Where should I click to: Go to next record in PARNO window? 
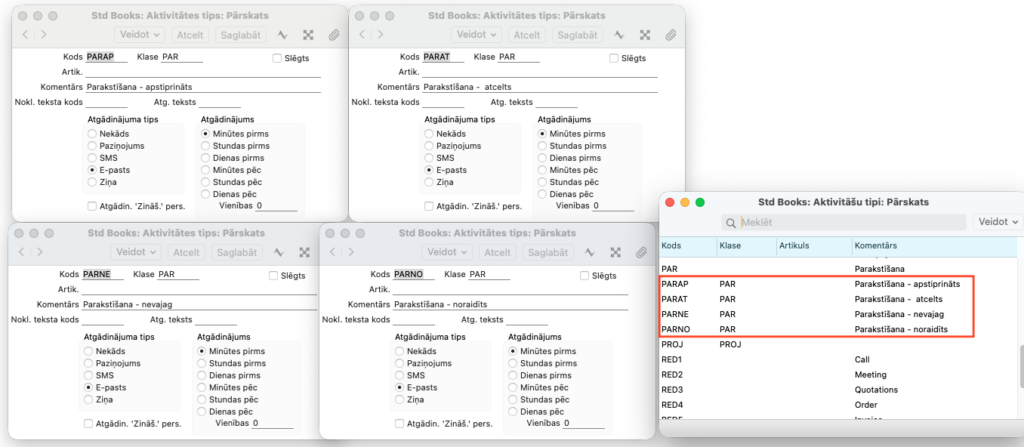[x=351, y=252]
